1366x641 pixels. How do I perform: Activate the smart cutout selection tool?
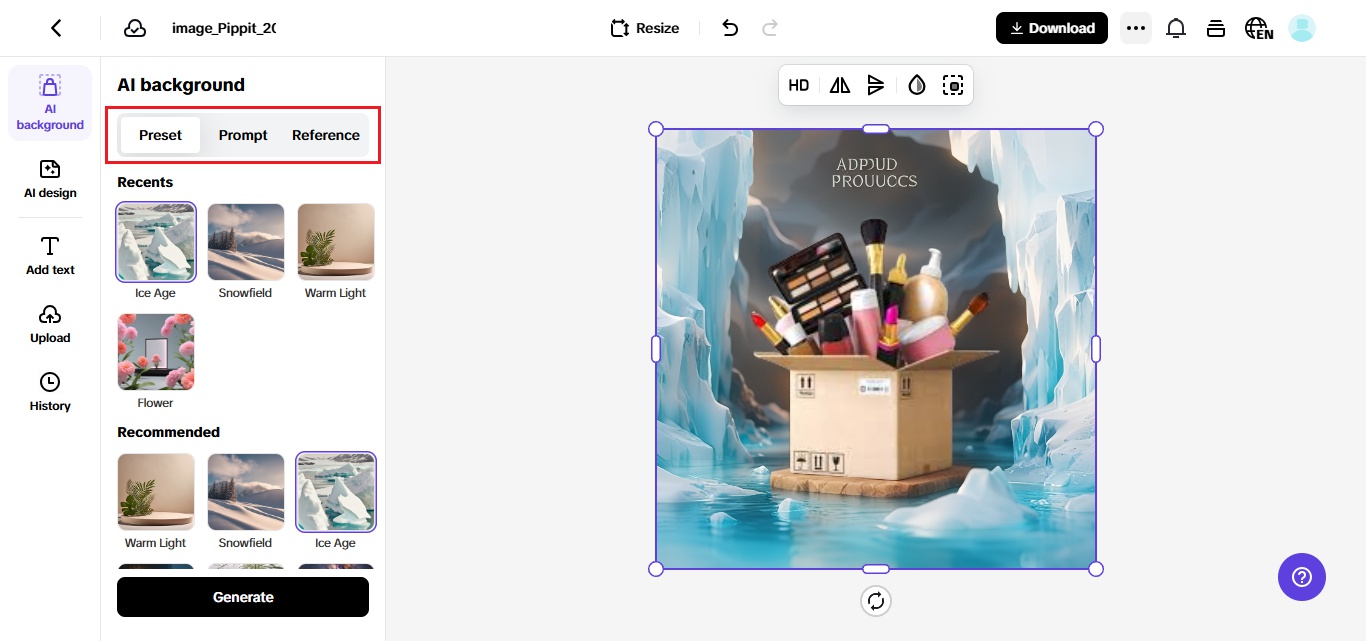(x=953, y=85)
